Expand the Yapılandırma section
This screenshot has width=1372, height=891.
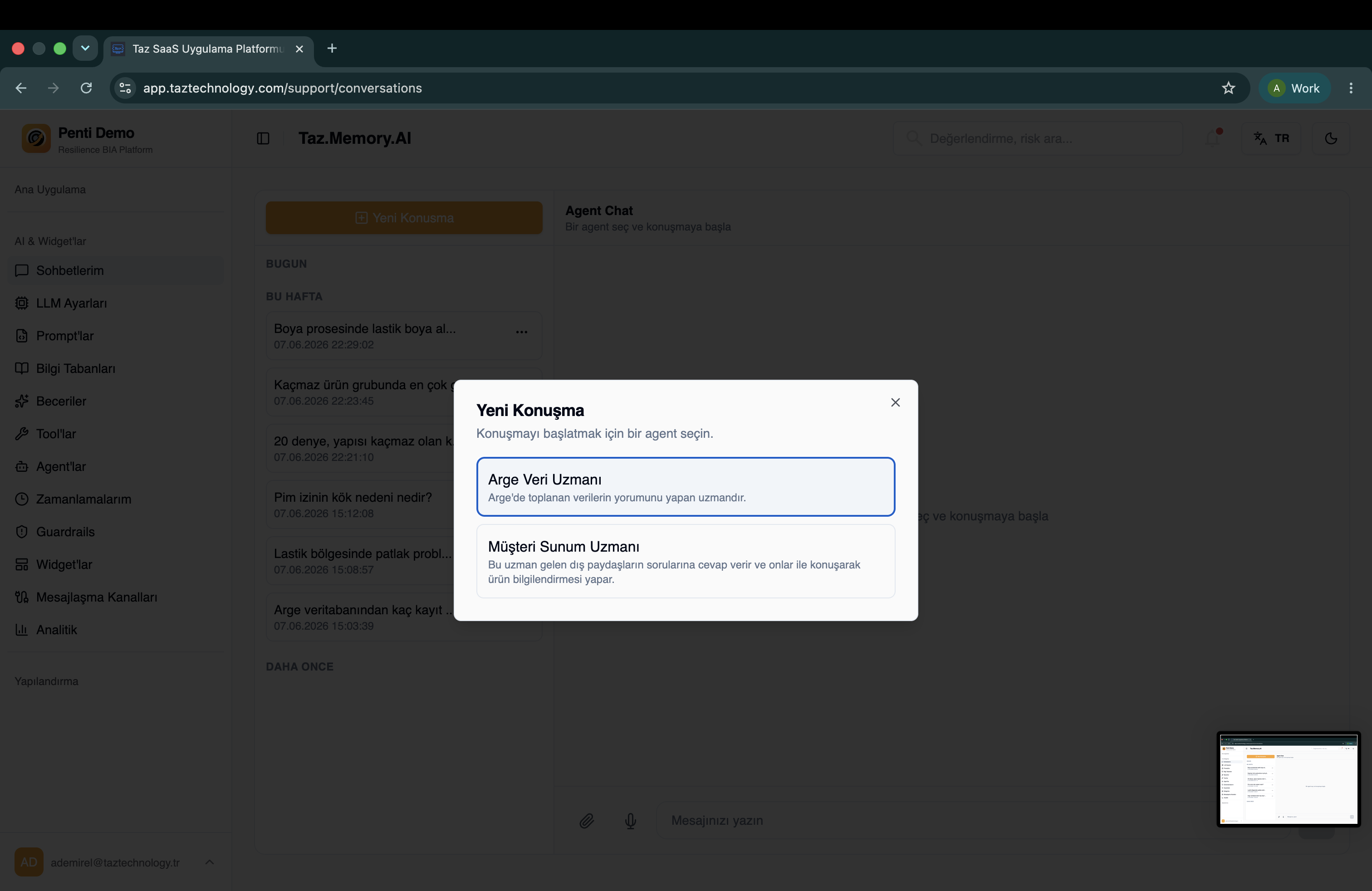[46, 681]
